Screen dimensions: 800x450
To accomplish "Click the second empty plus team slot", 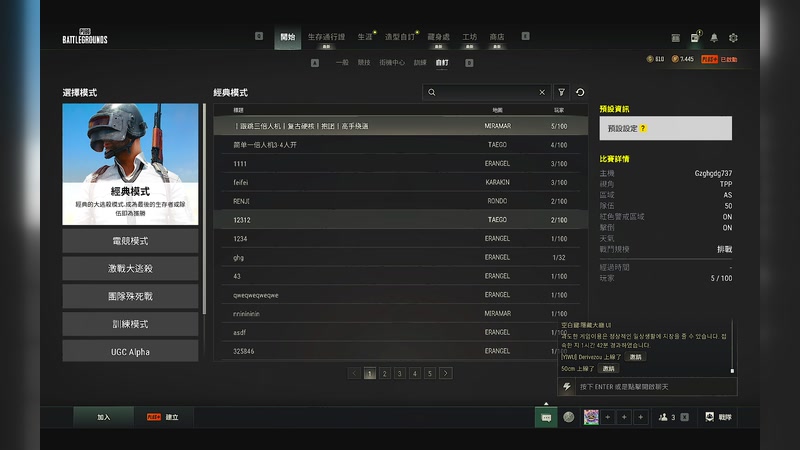I will 624,417.
